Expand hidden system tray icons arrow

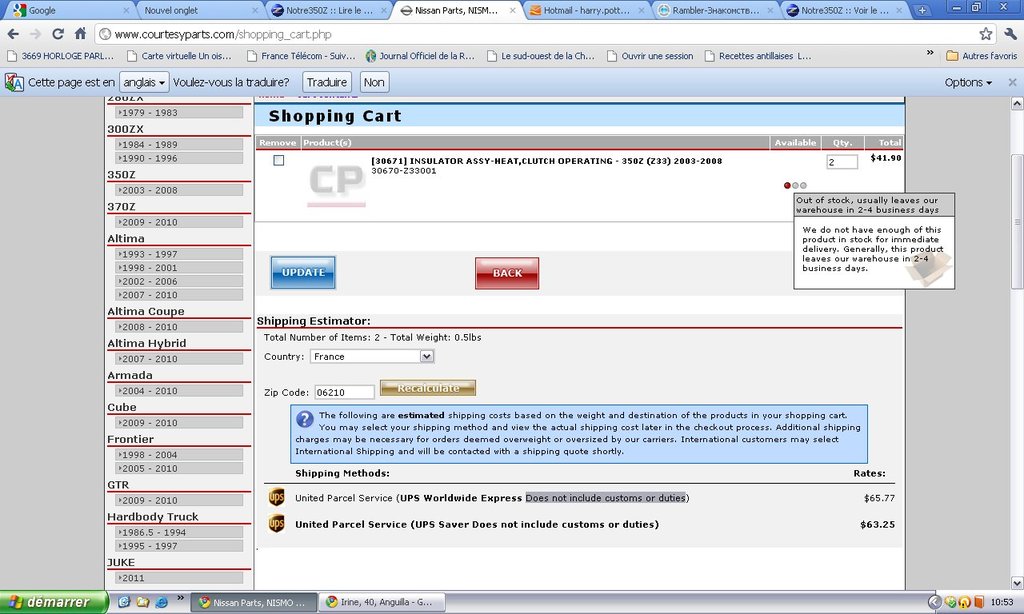(935, 602)
